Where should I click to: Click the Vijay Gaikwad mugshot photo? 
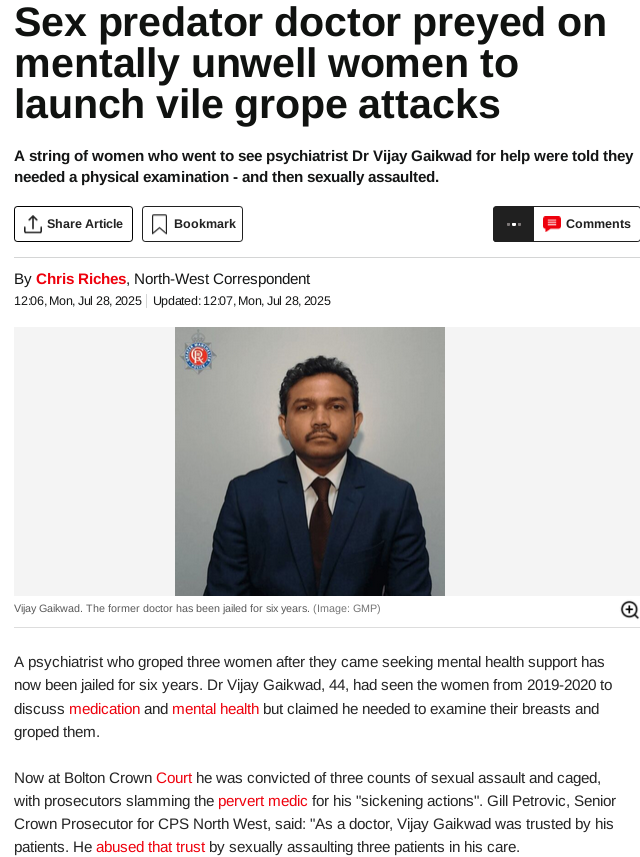[310, 461]
